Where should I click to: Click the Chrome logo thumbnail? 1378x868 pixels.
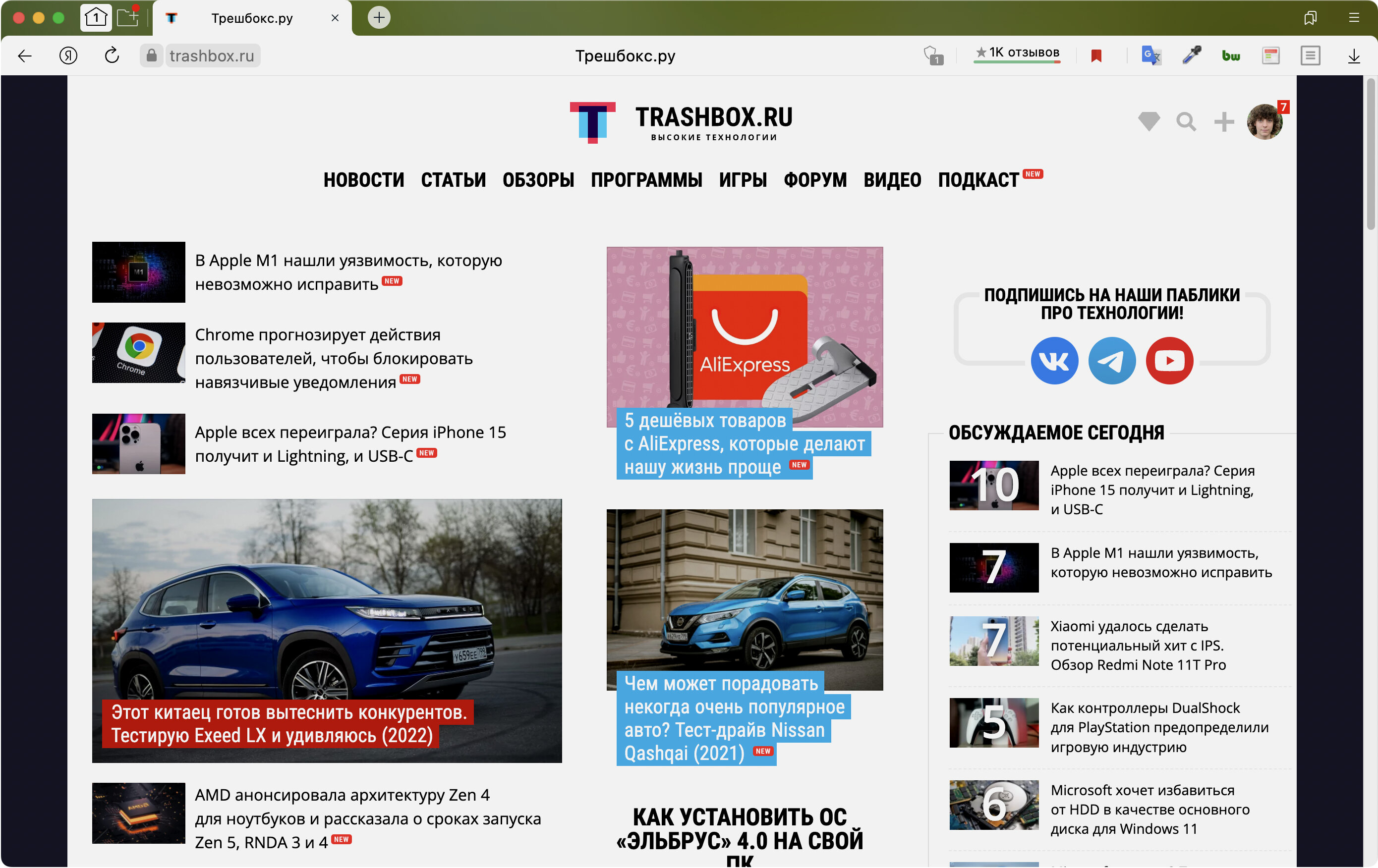point(138,353)
